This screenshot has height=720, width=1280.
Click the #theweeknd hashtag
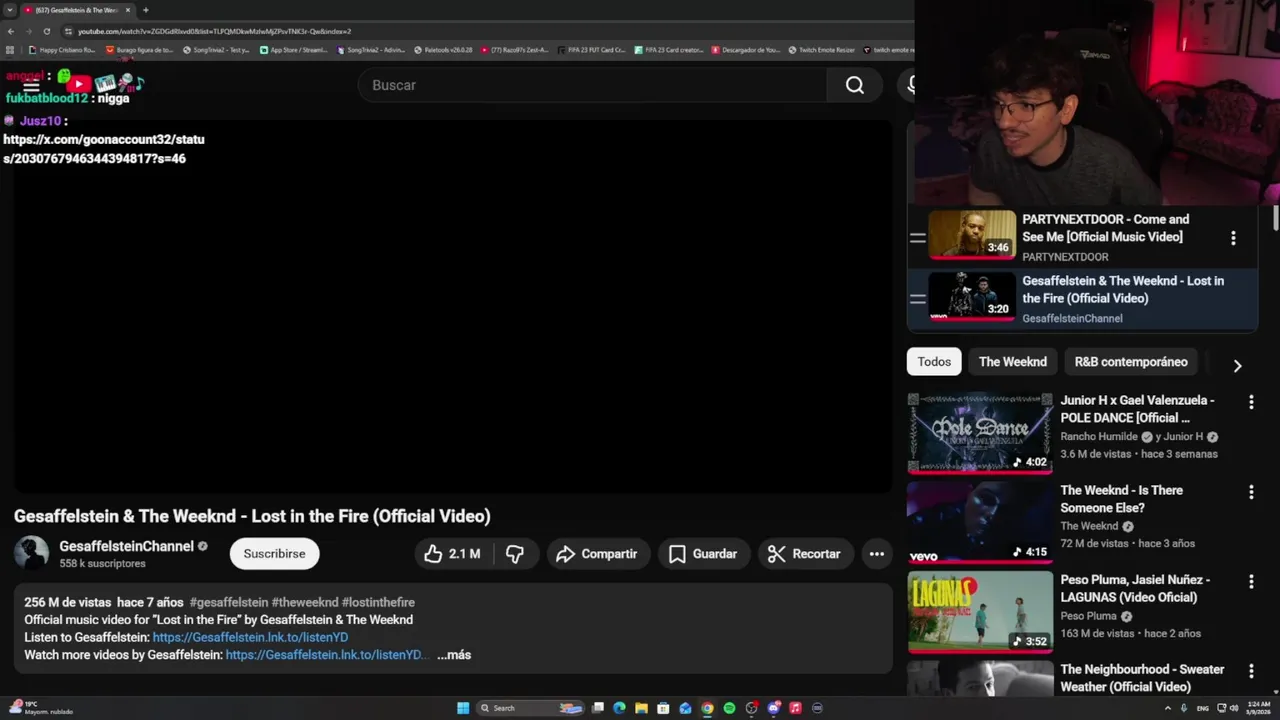304,602
